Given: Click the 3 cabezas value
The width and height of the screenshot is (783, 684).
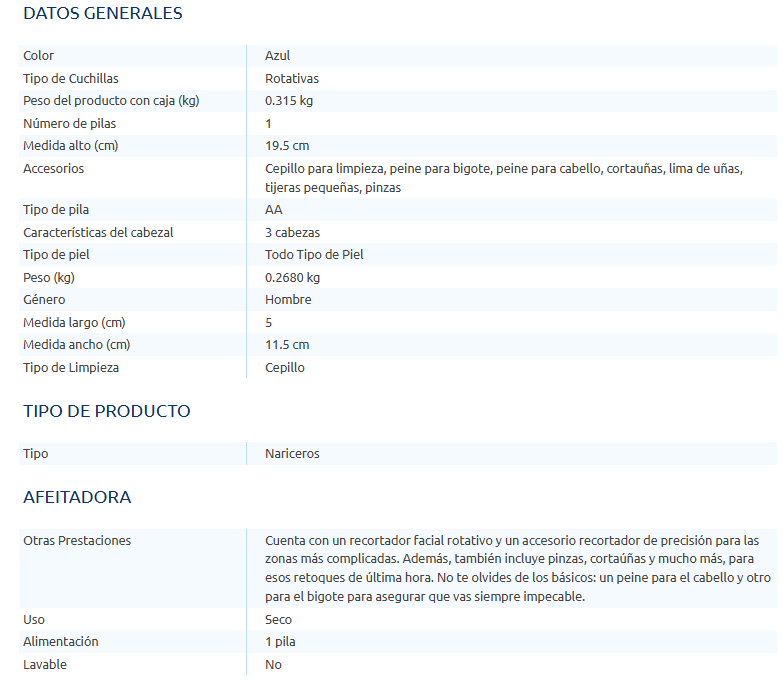Looking at the screenshot, I should click(x=293, y=233).
